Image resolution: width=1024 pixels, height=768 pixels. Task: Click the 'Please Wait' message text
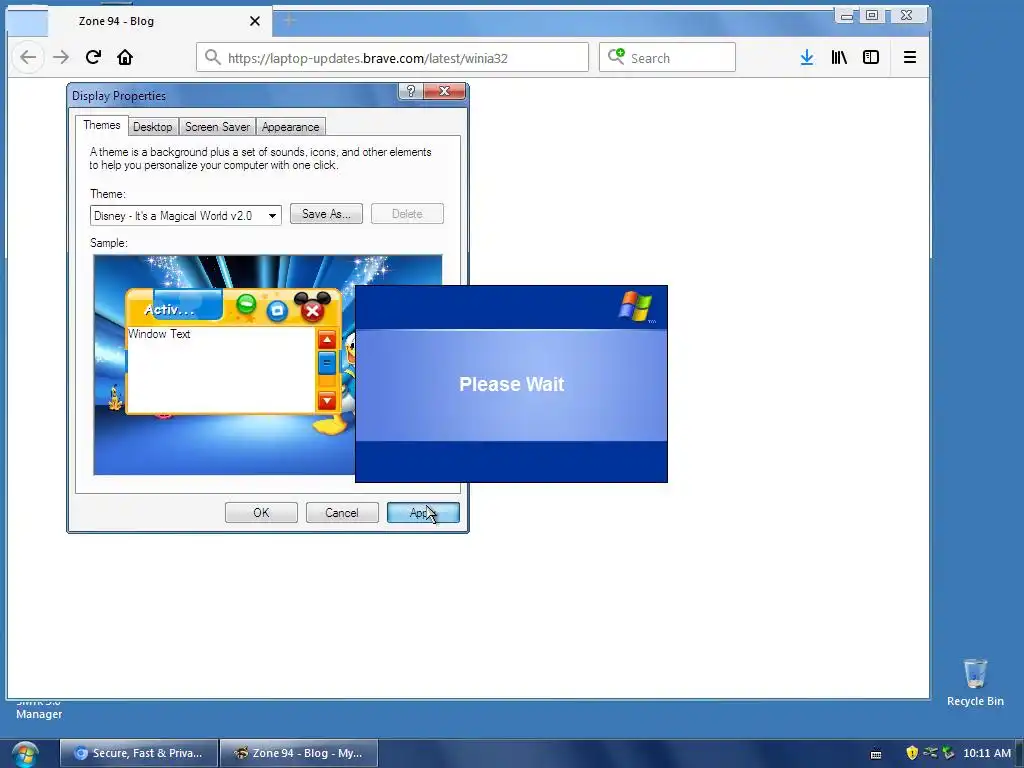(x=511, y=384)
